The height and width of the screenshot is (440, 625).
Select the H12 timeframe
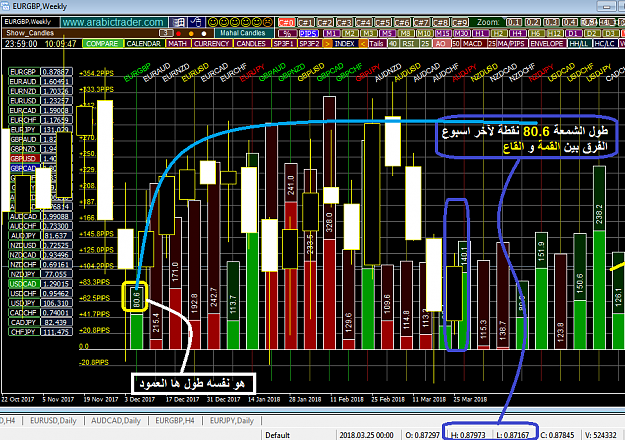[x=554, y=33]
